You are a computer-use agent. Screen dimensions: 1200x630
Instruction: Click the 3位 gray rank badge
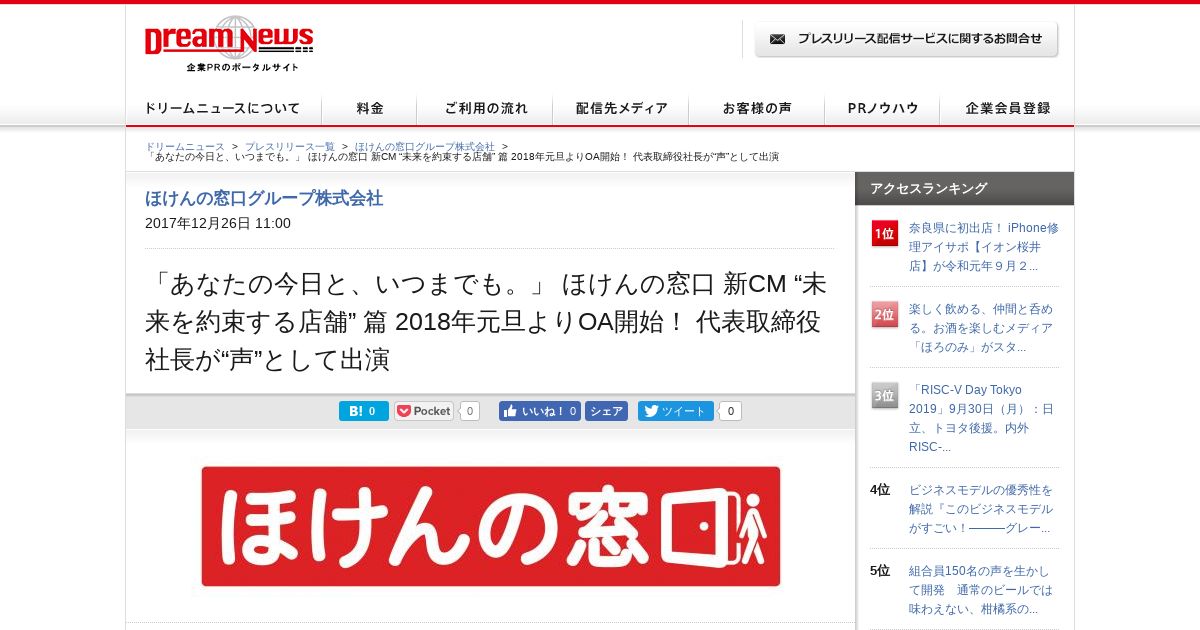click(884, 395)
